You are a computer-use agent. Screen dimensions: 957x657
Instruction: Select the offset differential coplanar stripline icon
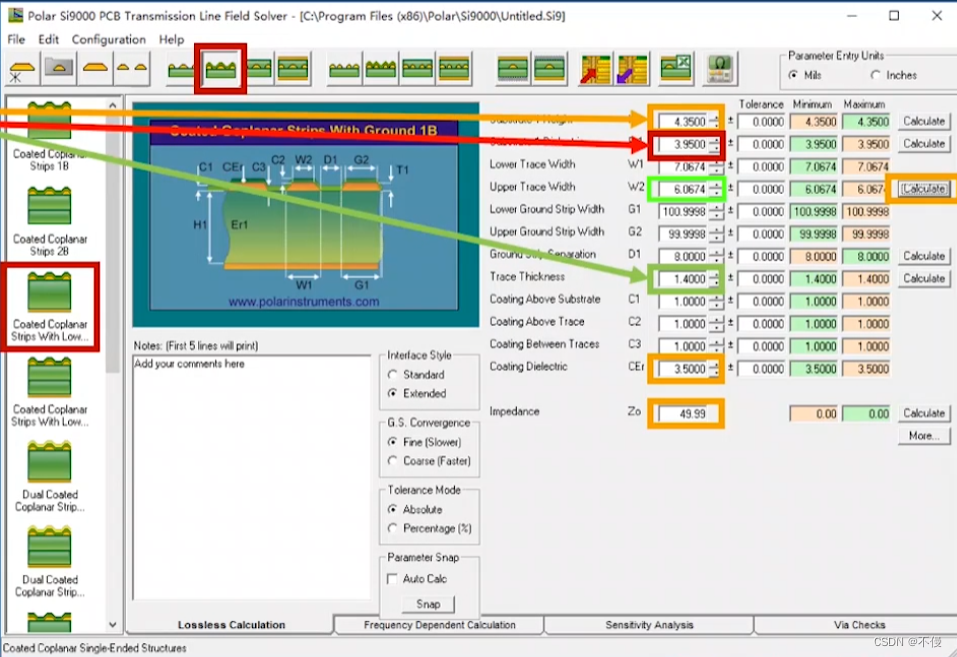pyautogui.click(x=454, y=68)
